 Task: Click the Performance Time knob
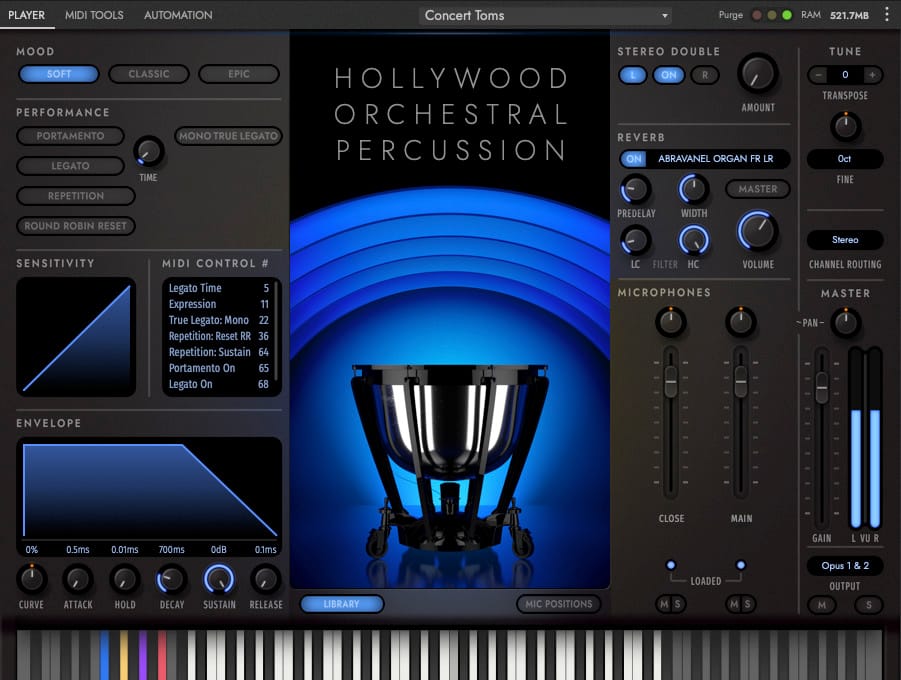(x=148, y=152)
